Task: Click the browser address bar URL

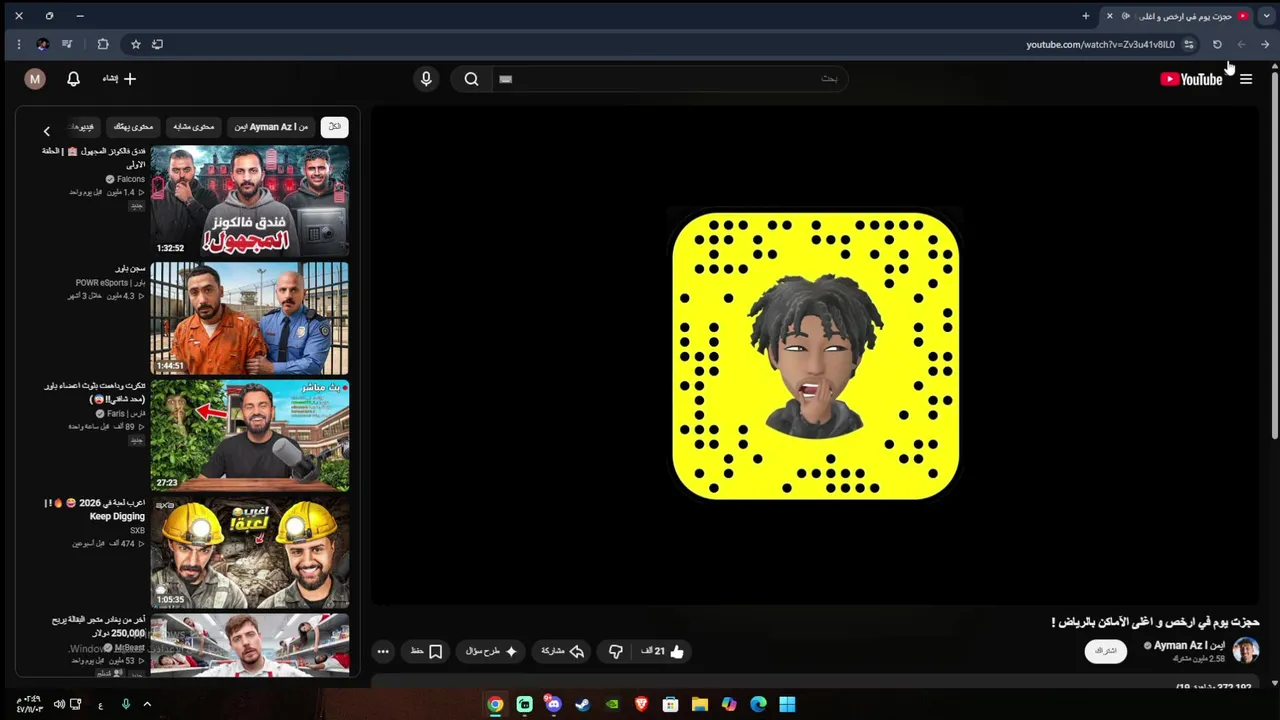Action: click(x=1100, y=44)
